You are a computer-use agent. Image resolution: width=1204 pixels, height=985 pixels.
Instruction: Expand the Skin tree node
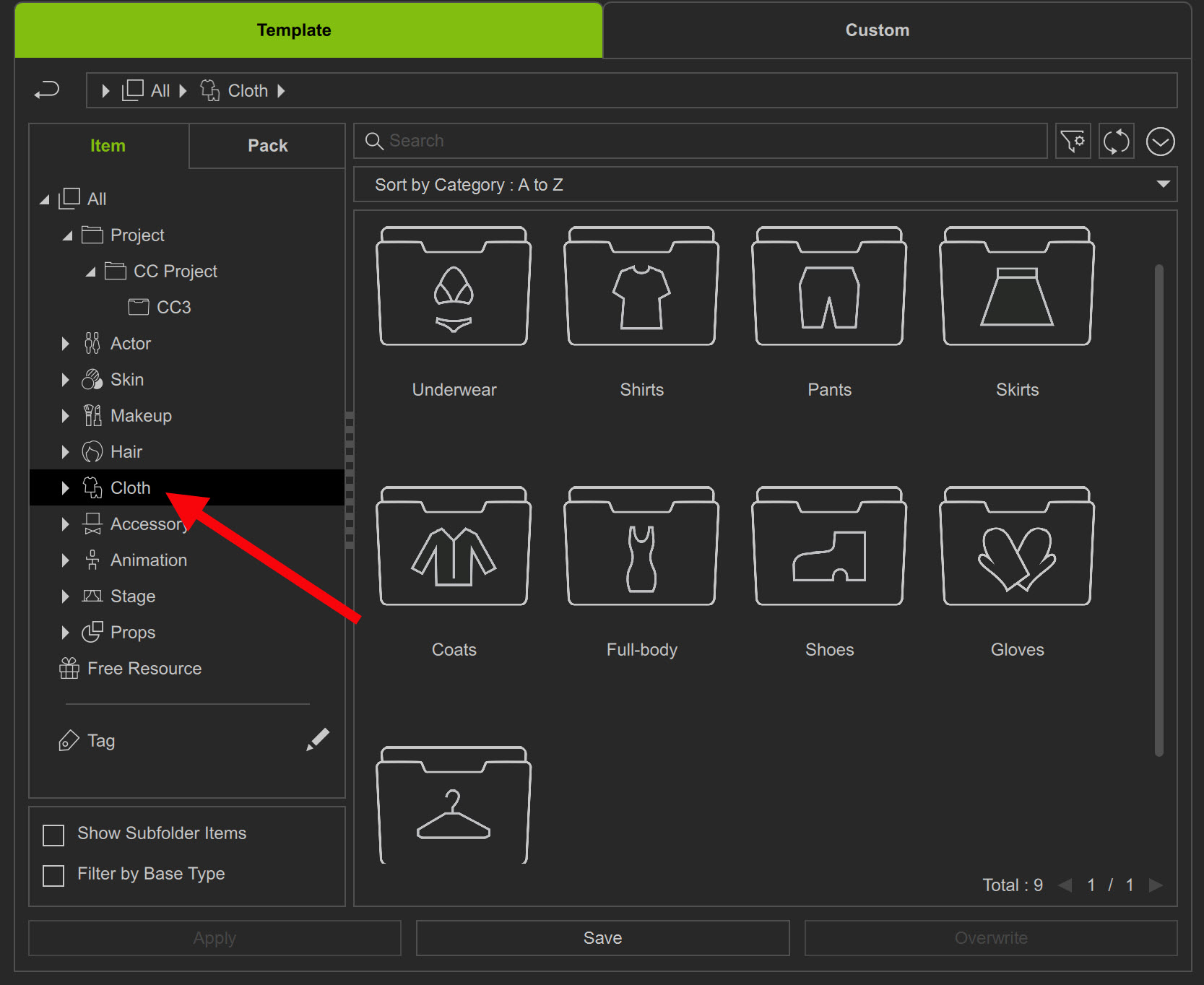(65, 380)
